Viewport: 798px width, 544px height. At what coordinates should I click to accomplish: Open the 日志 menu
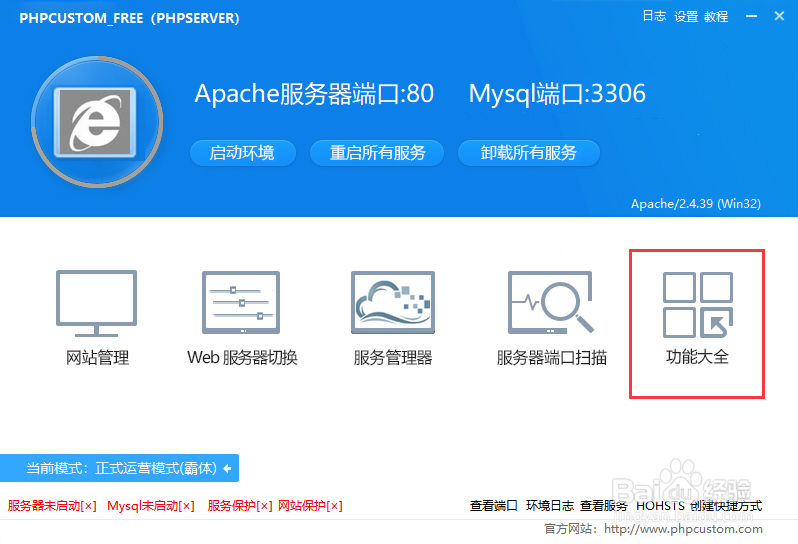point(654,16)
